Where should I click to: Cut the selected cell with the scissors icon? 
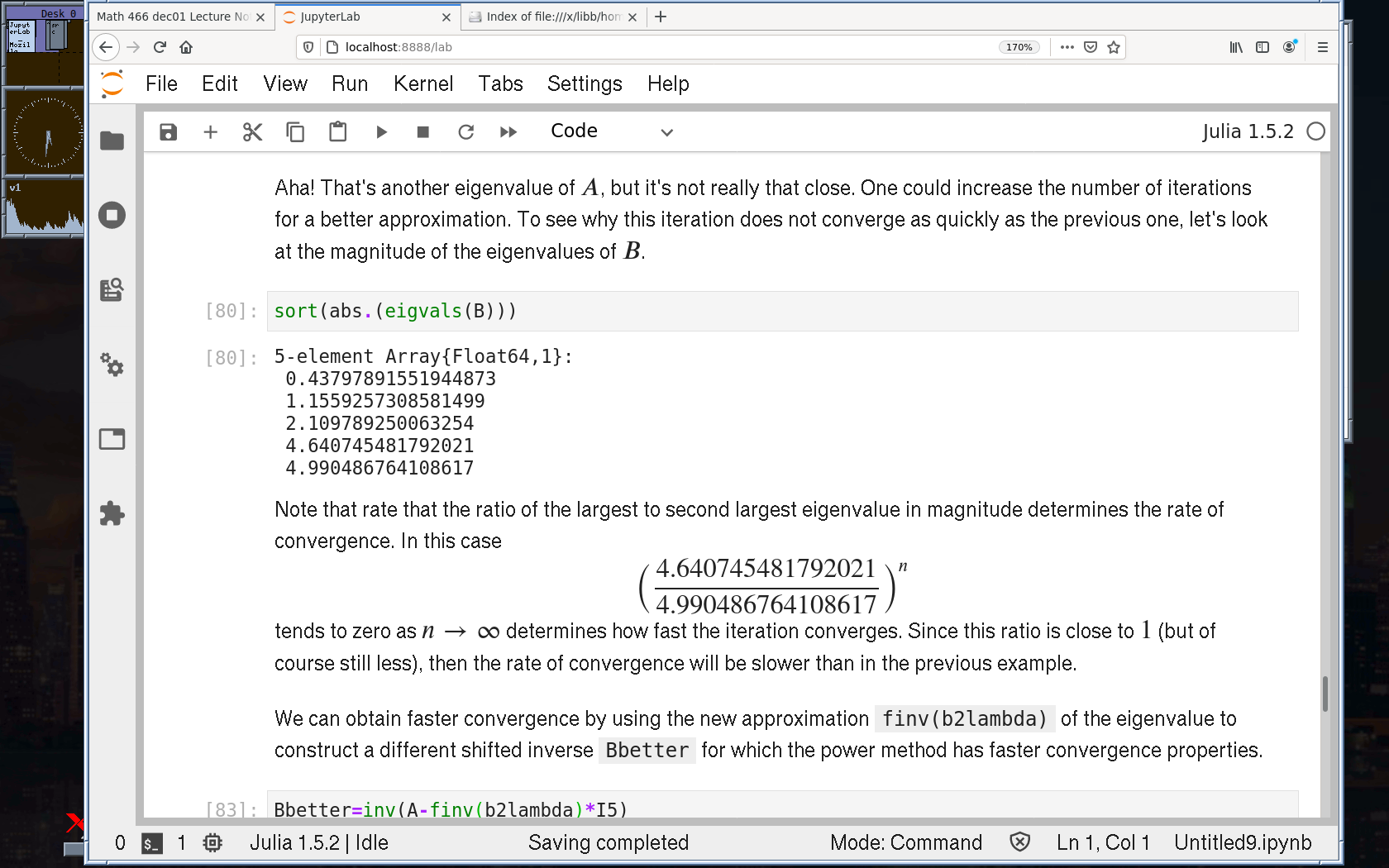click(x=252, y=132)
